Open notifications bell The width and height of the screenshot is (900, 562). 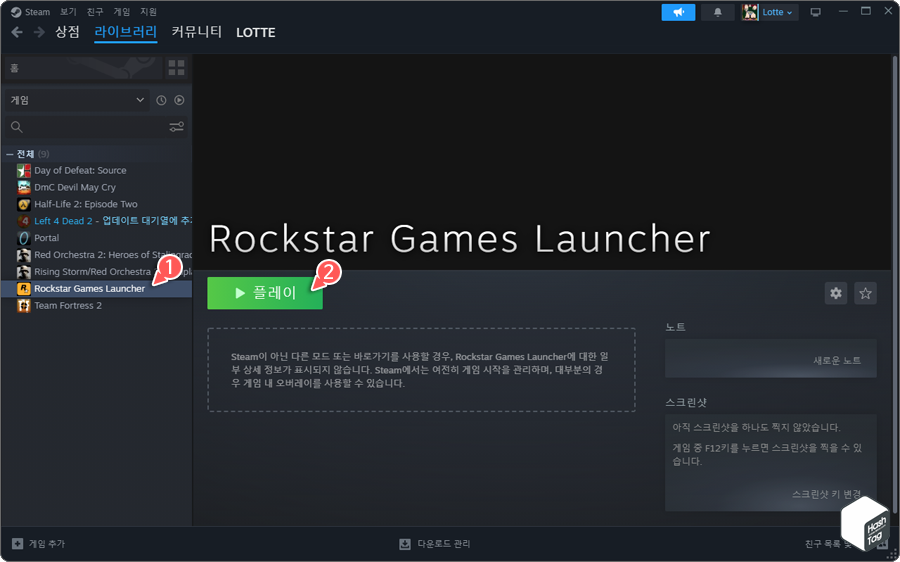pyautogui.click(x=717, y=12)
